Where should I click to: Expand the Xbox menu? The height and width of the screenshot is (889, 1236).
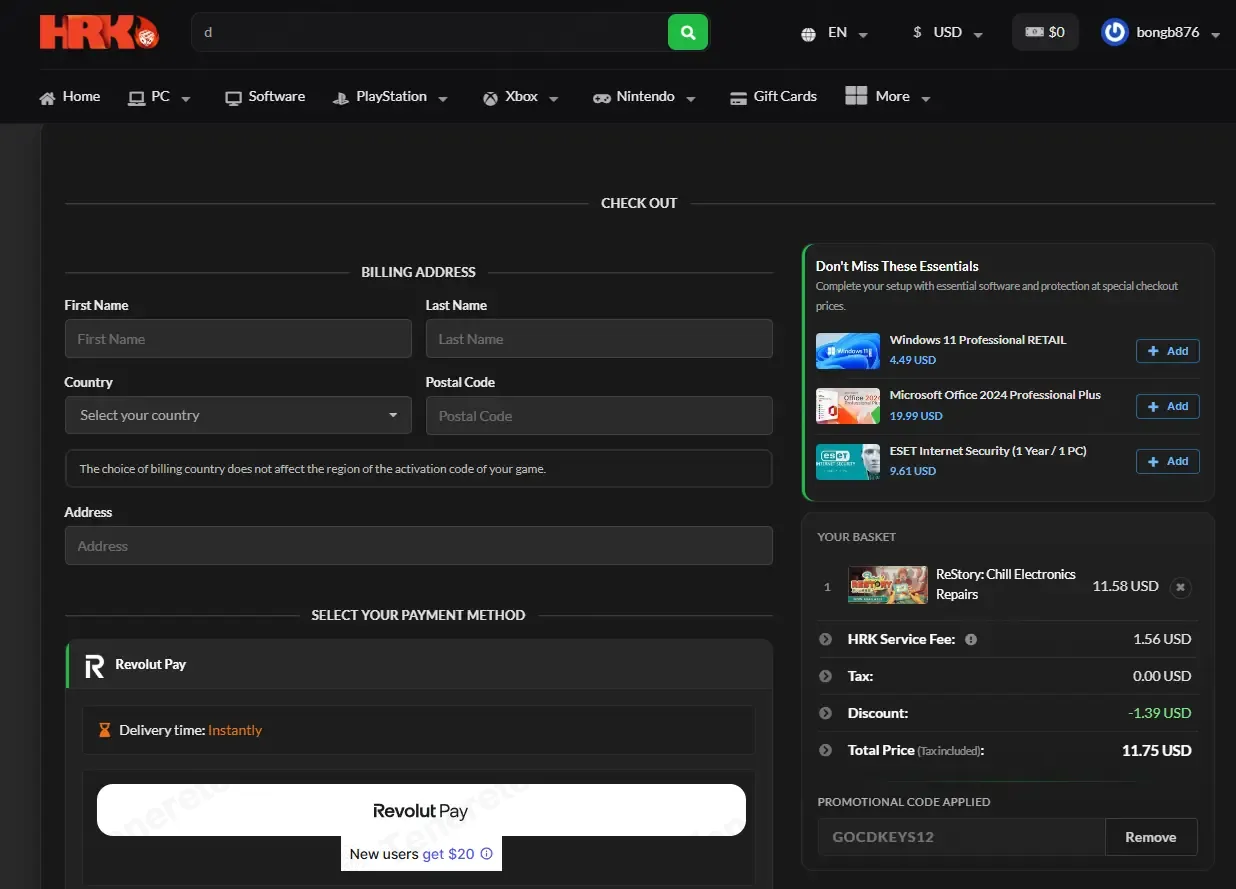(x=521, y=97)
